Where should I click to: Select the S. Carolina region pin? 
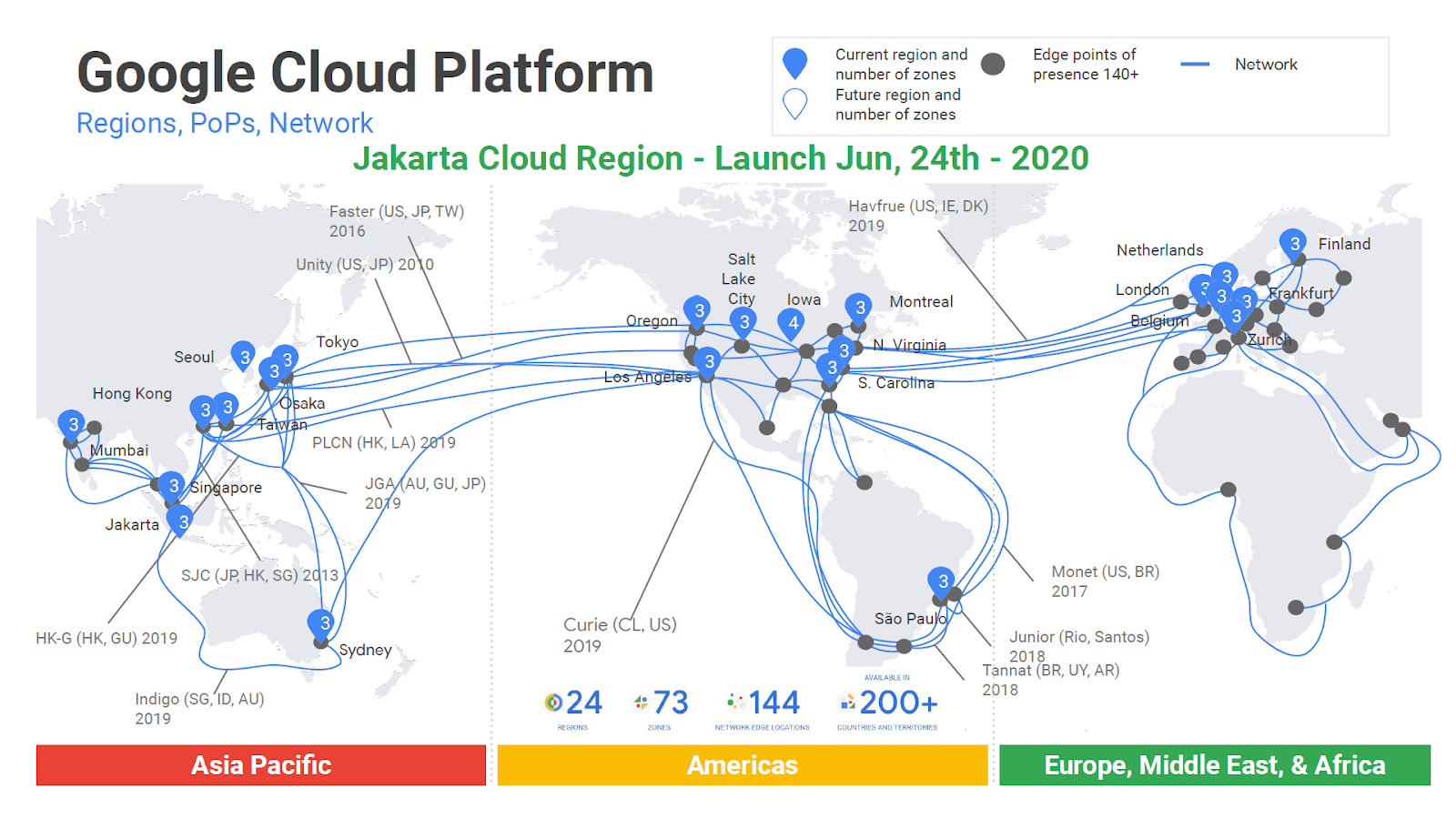click(830, 369)
